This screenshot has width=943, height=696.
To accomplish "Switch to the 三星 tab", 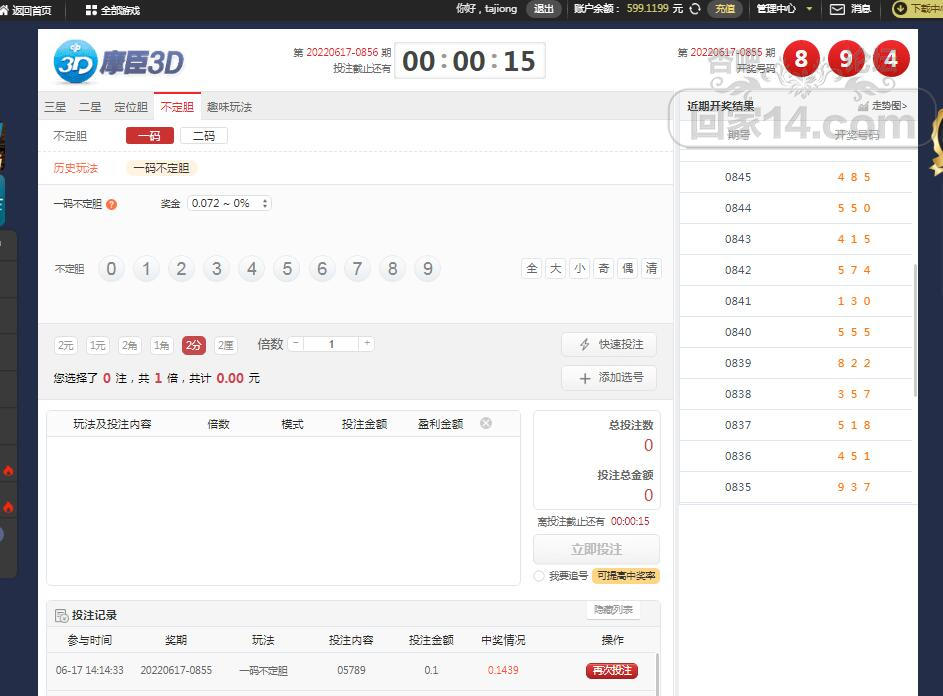I will point(55,107).
